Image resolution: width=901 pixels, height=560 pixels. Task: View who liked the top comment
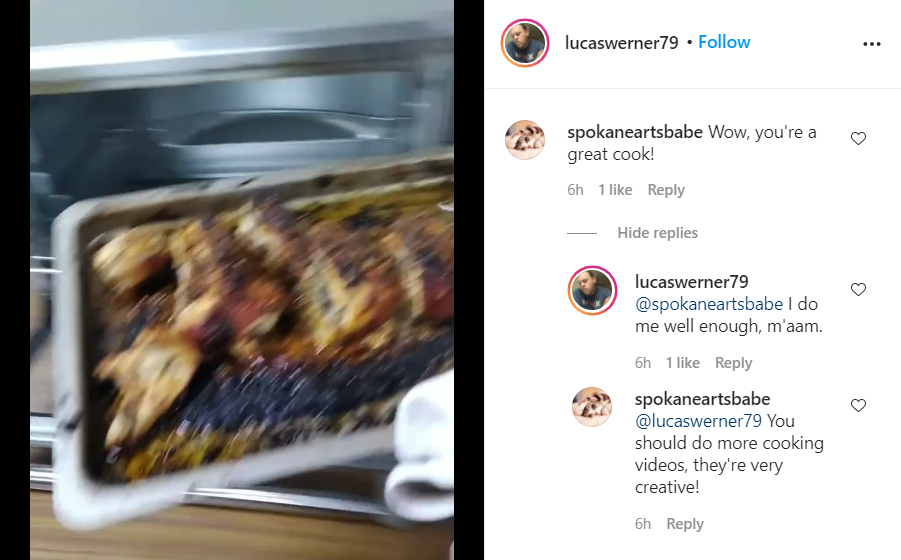point(615,190)
